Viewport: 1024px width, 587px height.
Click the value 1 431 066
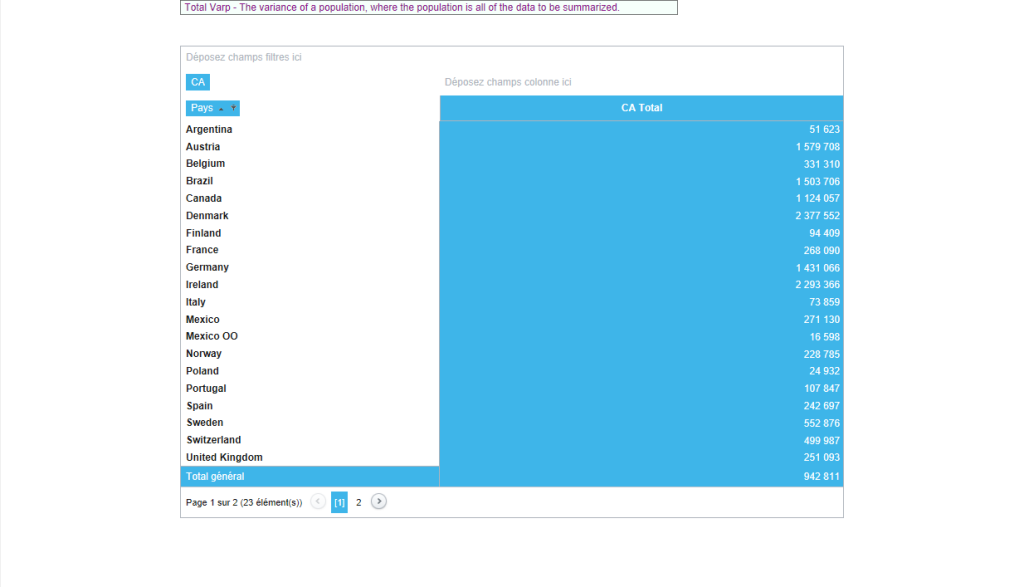(x=818, y=268)
